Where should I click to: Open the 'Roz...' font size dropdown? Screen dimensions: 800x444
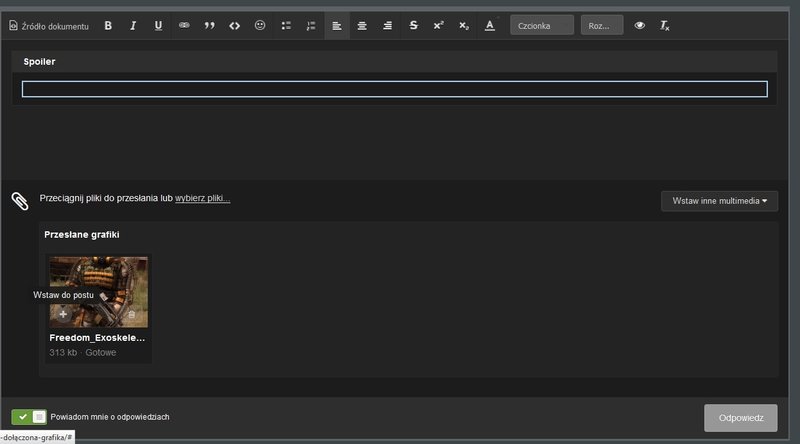click(602, 26)
